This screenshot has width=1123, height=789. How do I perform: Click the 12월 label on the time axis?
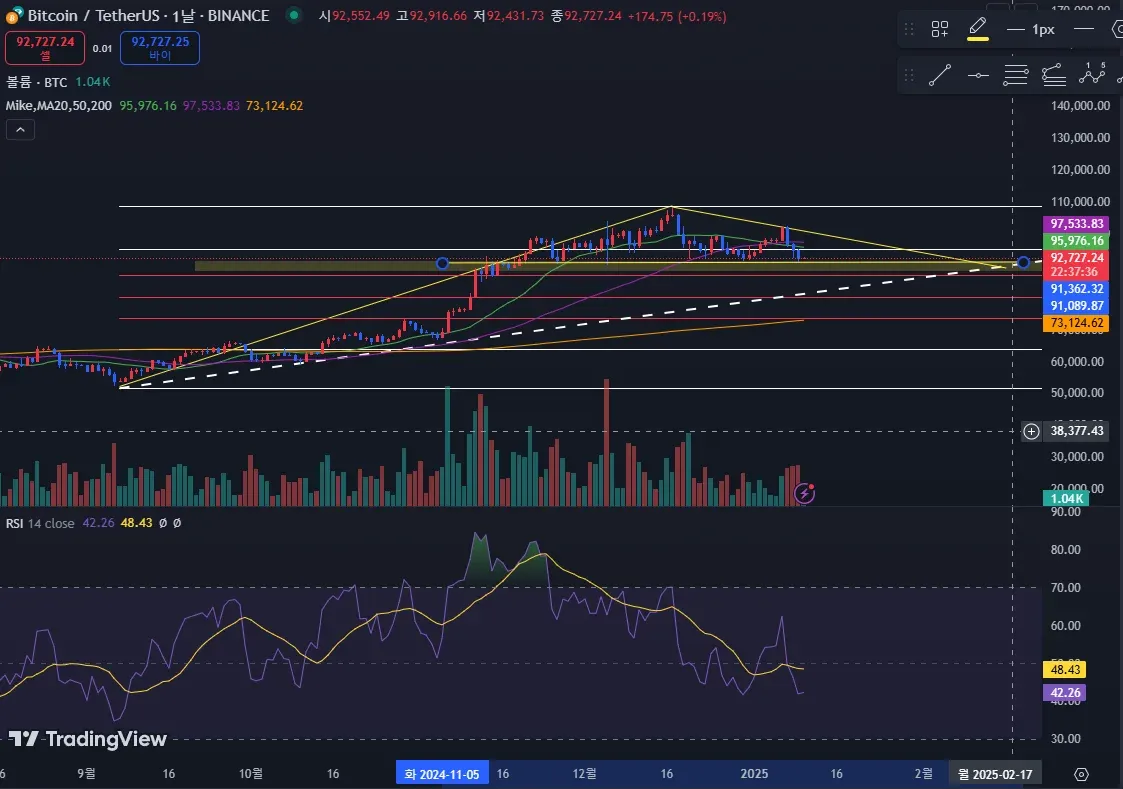(x=584, y=773)
